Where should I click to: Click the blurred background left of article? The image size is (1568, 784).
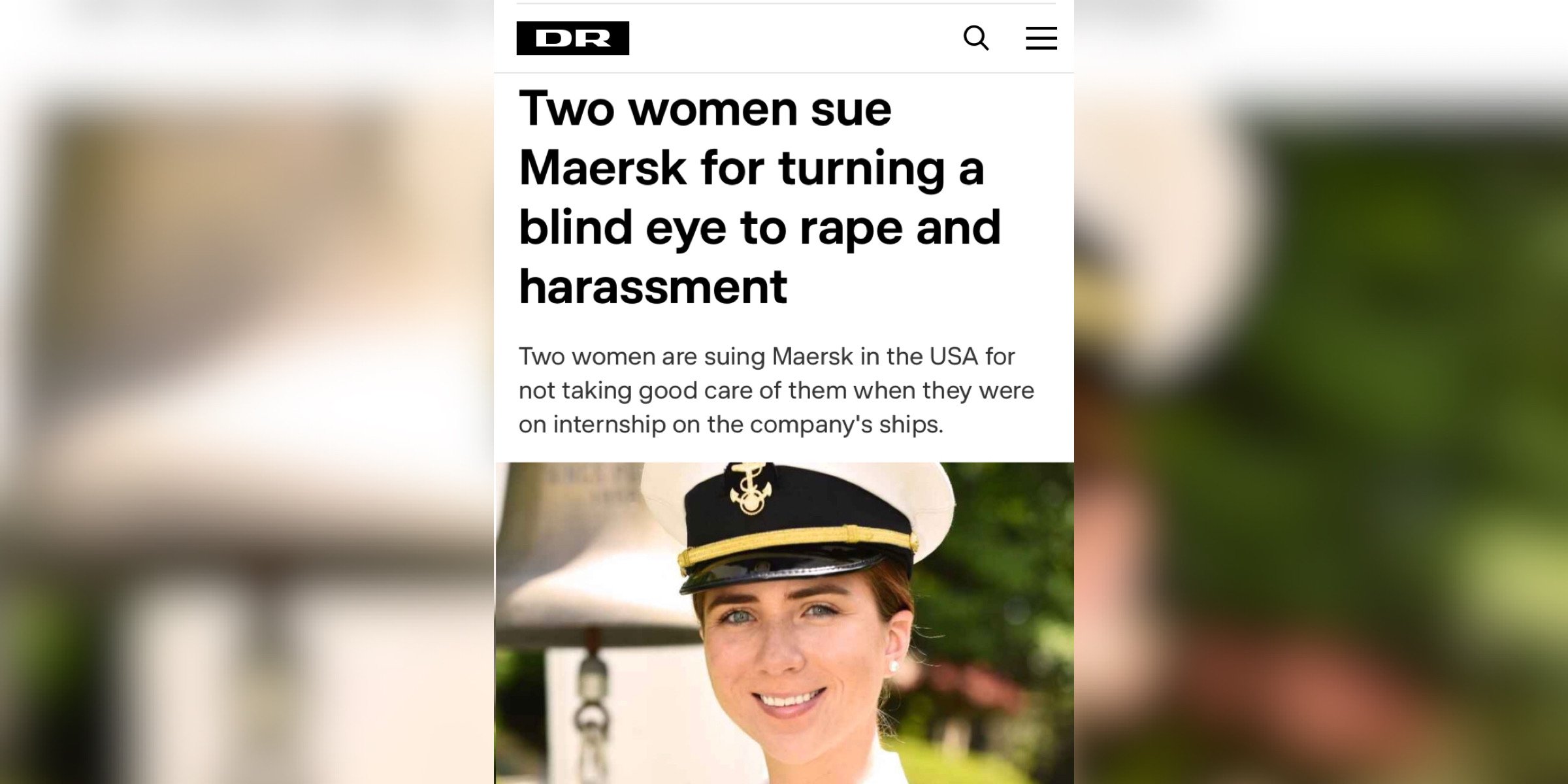(x=247, y=392)
